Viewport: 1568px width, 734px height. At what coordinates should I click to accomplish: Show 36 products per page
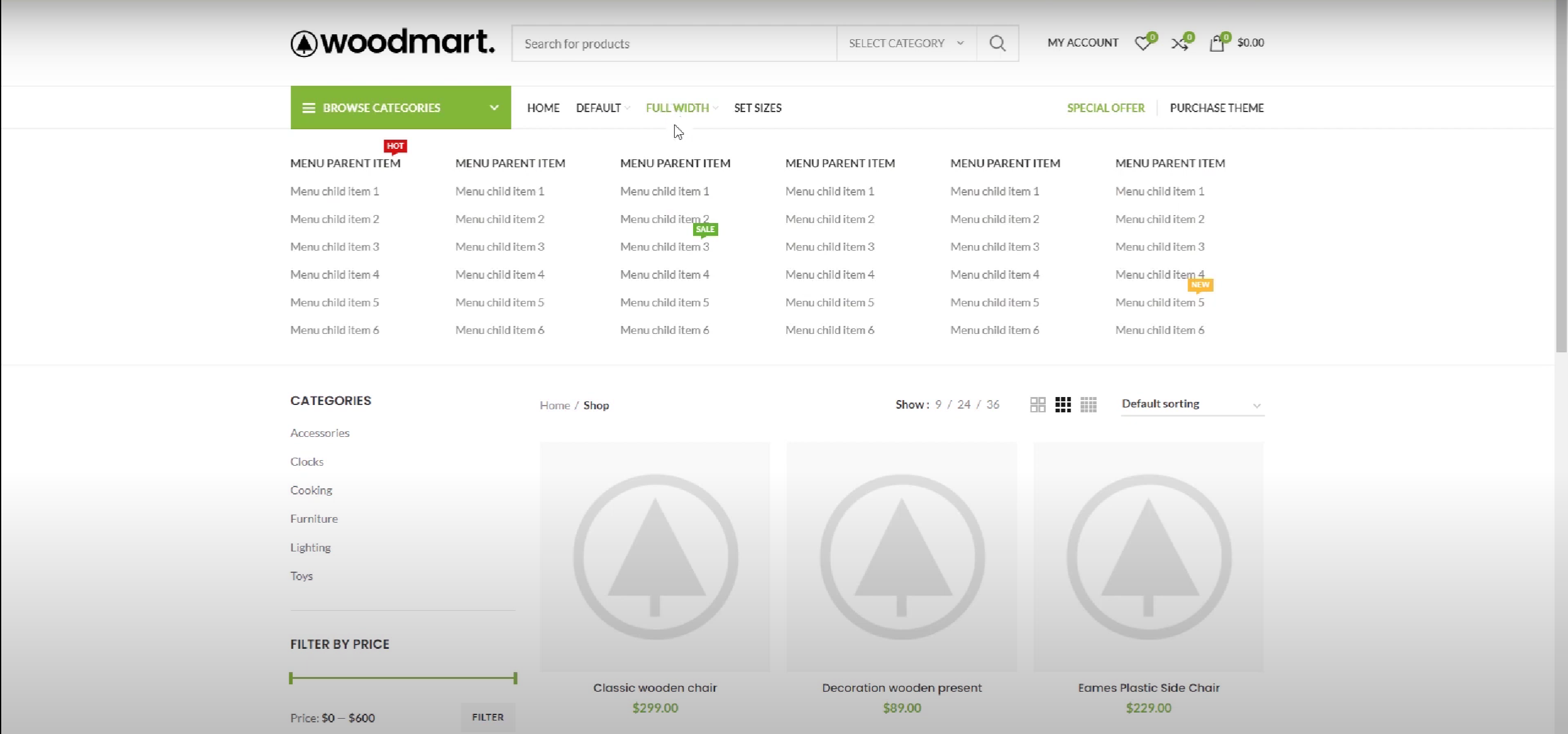[x=993, y=404]
